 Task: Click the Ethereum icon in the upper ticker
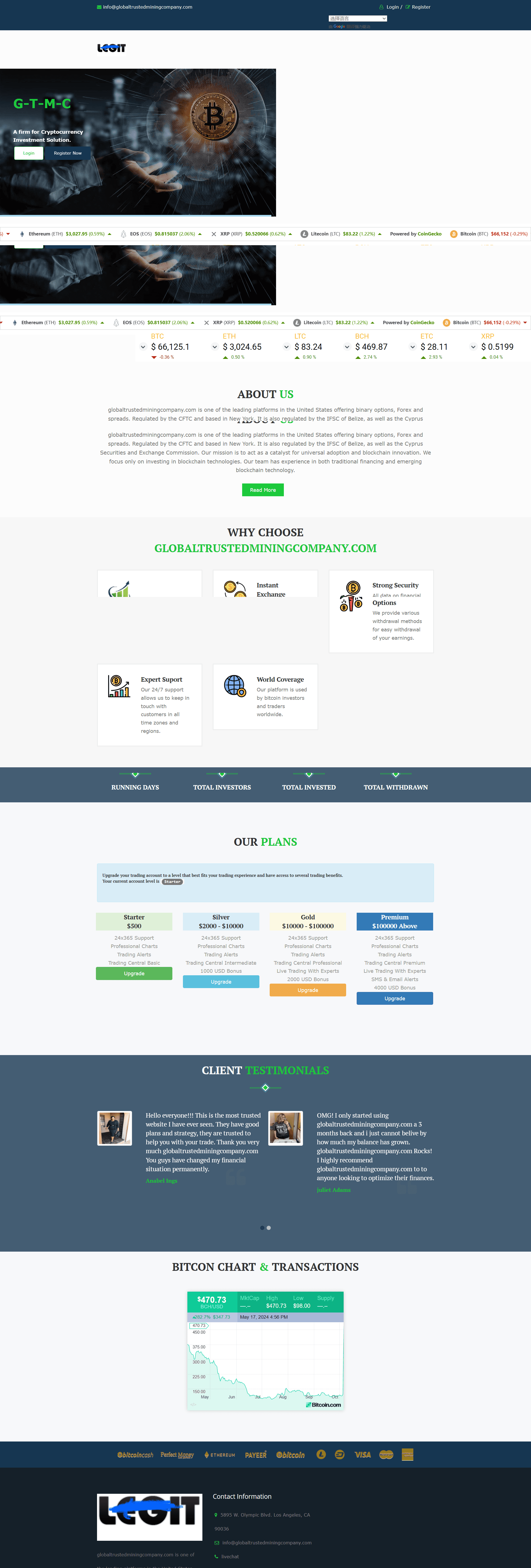(23, 234)
